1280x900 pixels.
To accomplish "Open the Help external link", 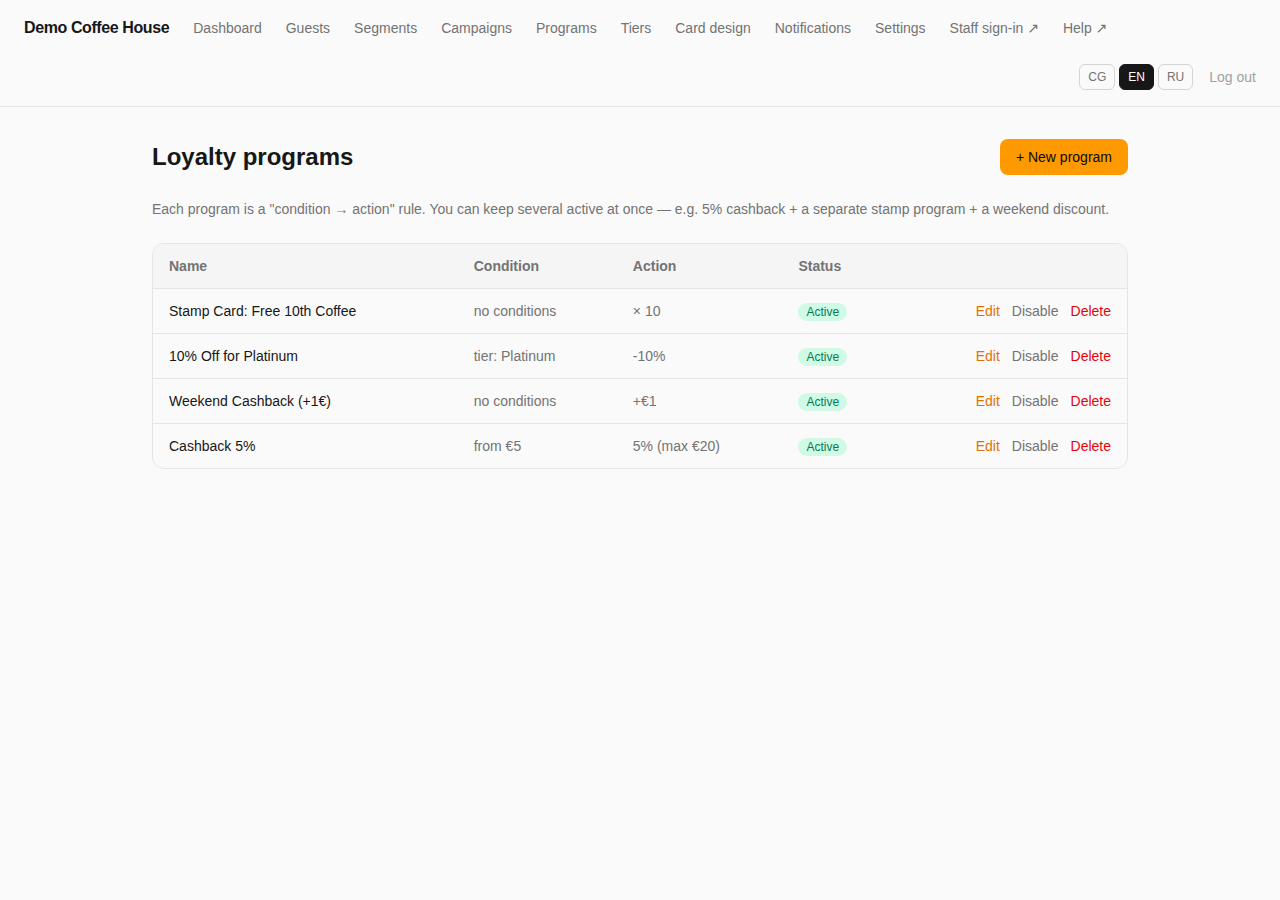I will (x=1085, y=28).
